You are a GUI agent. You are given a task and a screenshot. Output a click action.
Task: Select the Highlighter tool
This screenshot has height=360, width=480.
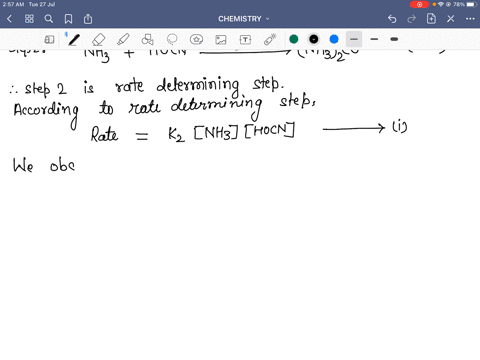coord(123,39)
